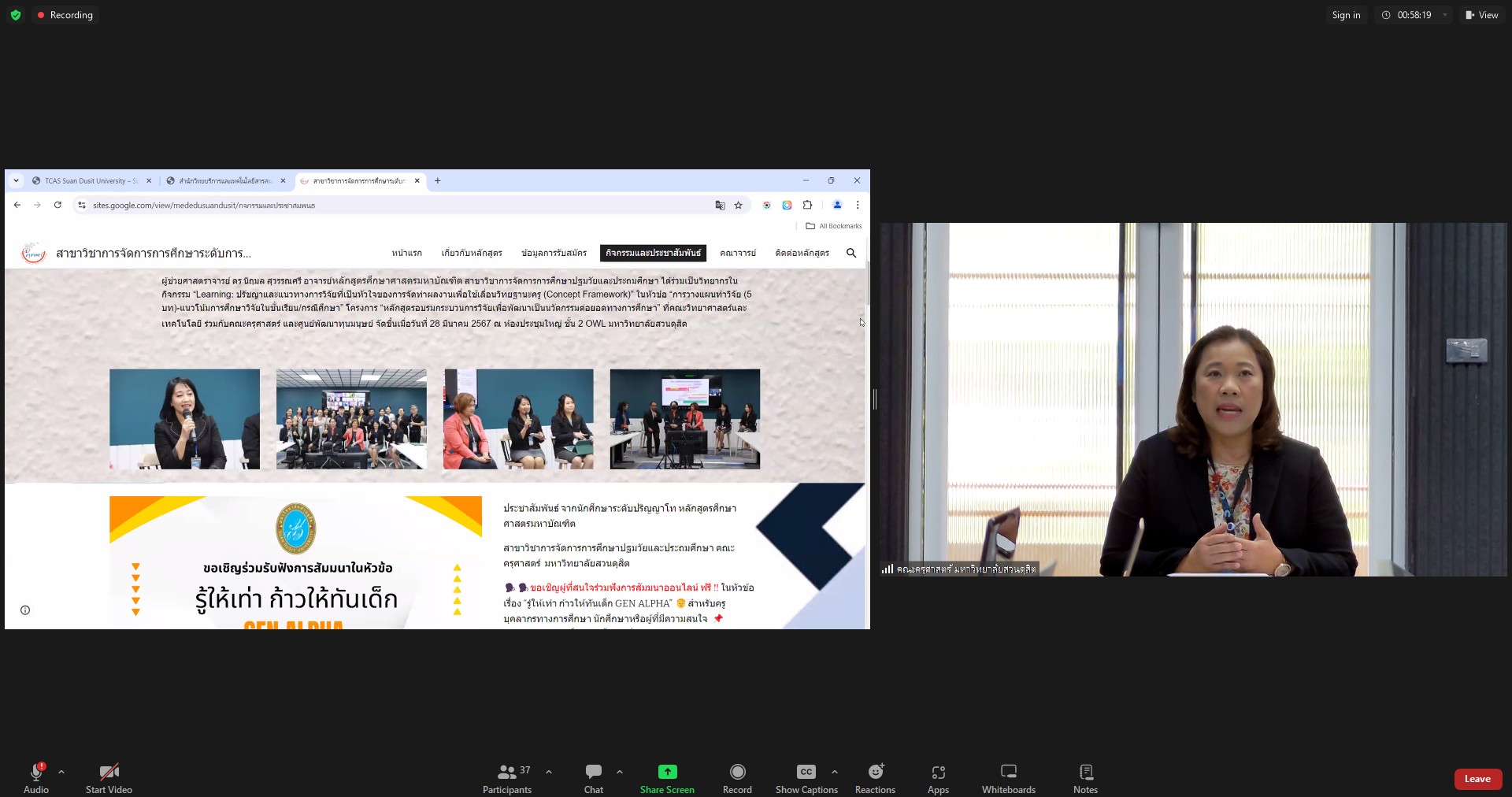Select กิจกรรมและประชาสัมพันธ์ menu item
The width and height of the screenshot is (1512, 797).
tap(653, 253)
